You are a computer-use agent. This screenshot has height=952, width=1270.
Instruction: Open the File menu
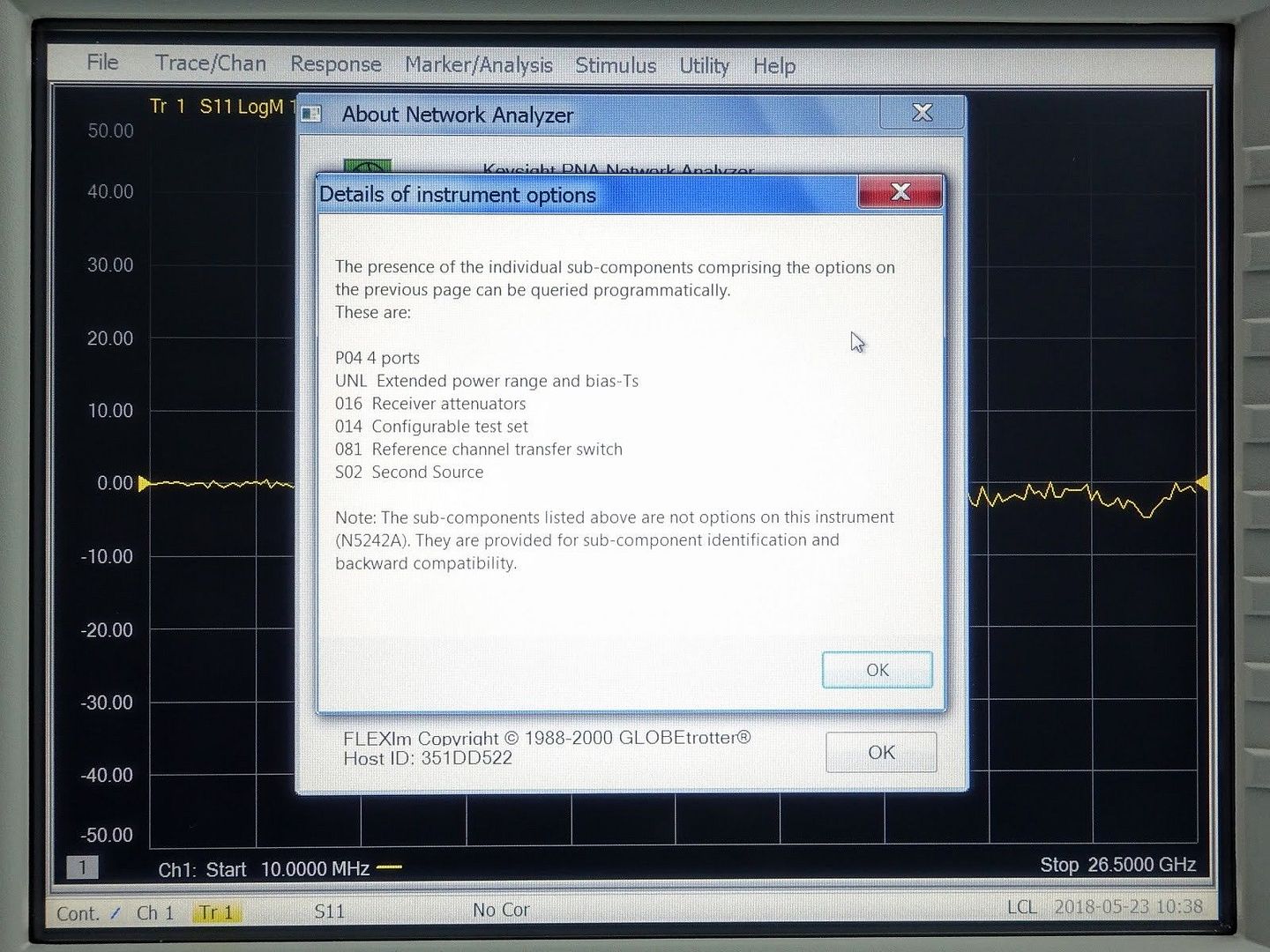(102, 63)
